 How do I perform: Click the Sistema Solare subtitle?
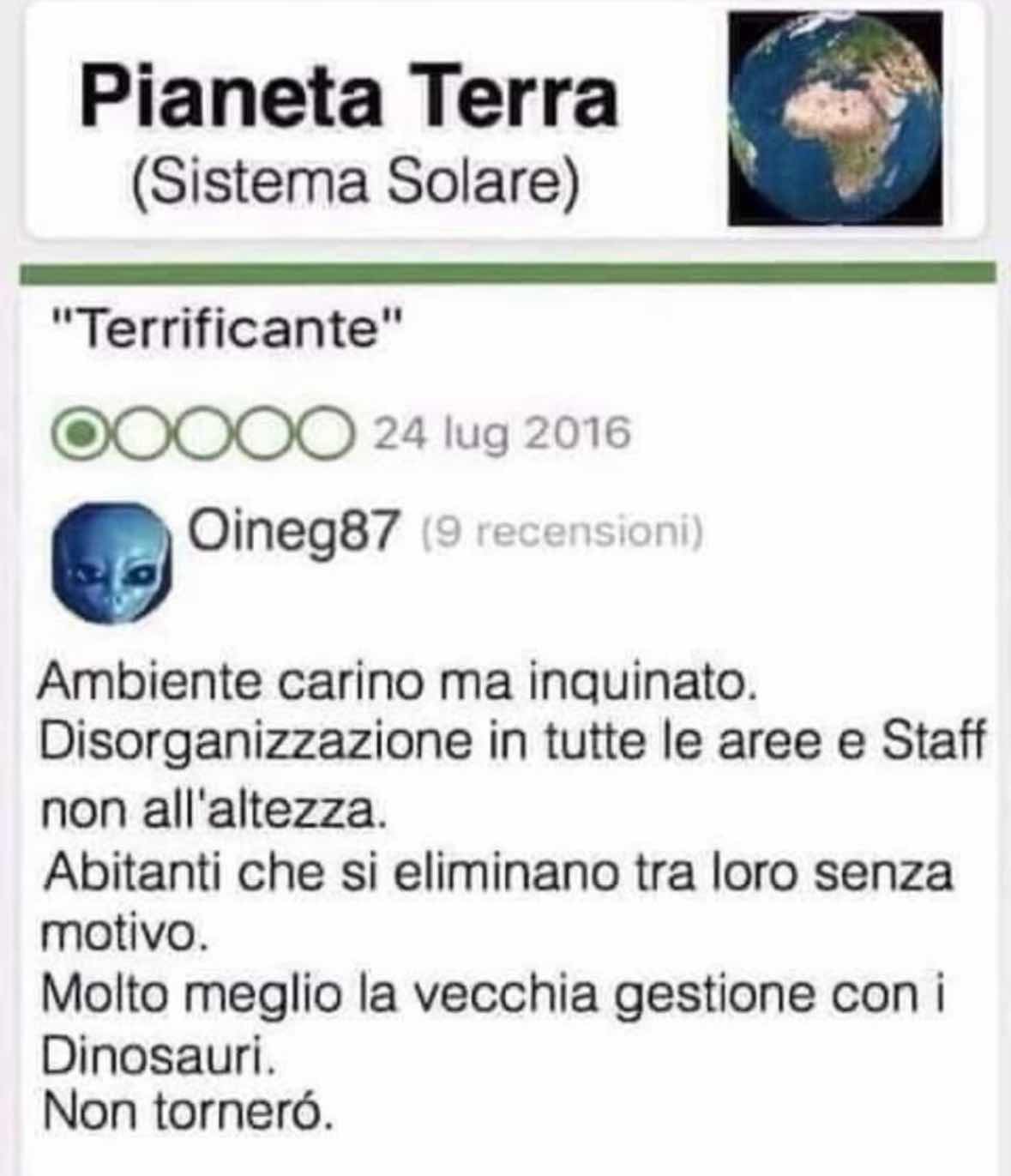[356, 183]
